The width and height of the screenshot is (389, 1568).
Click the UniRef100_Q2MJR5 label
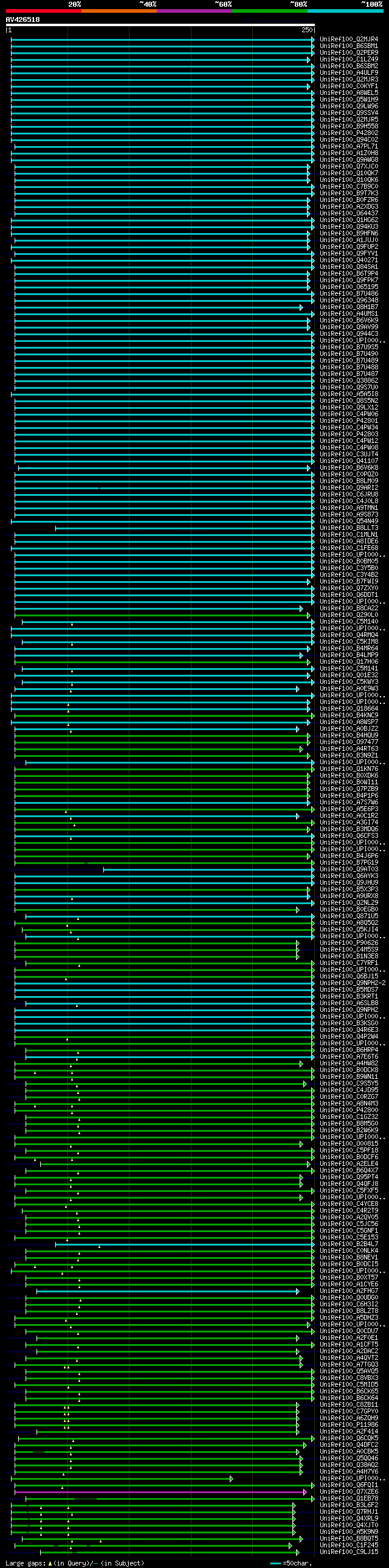pos(349,120)
